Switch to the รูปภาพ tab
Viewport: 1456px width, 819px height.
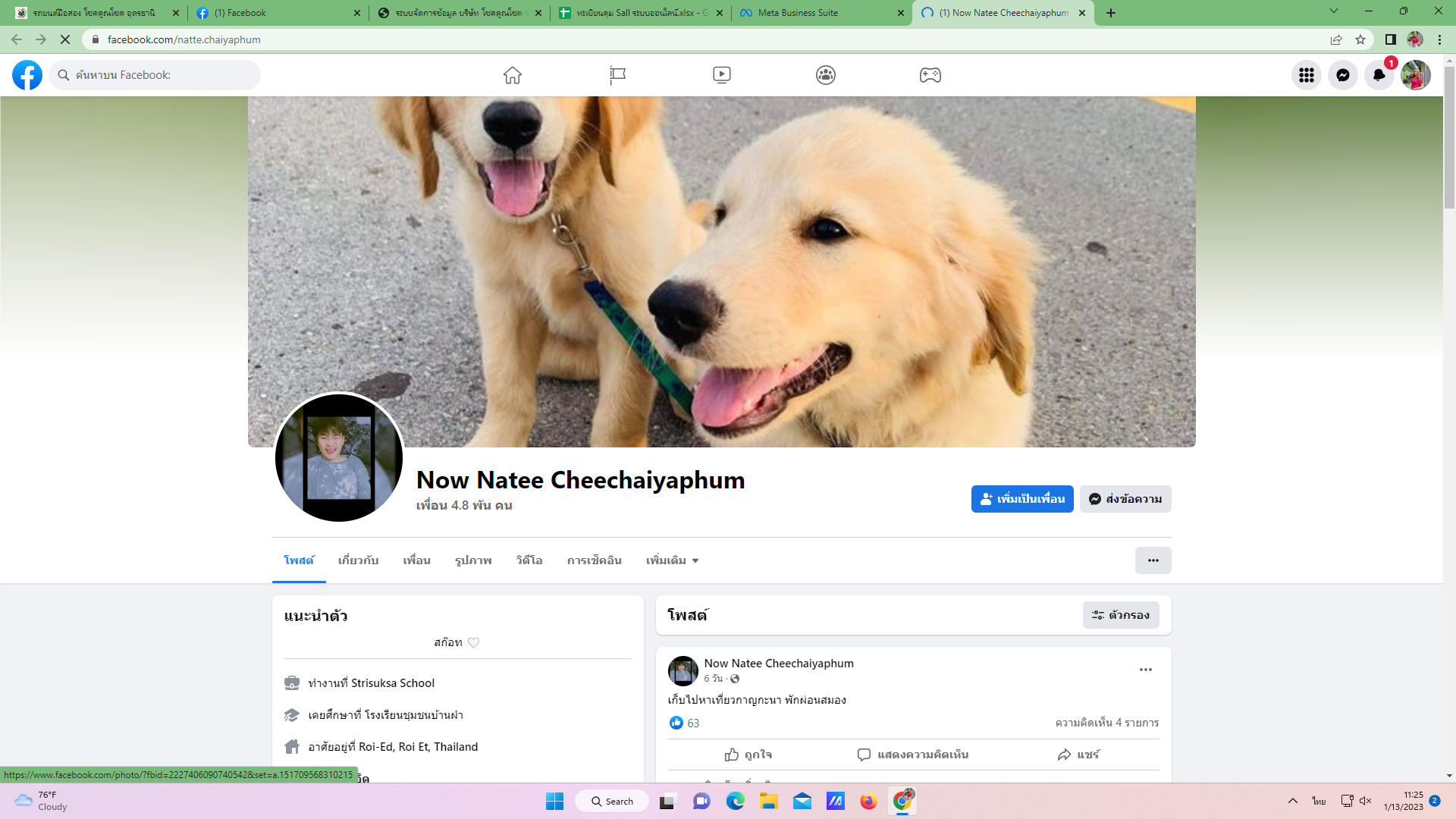point(473,560)
